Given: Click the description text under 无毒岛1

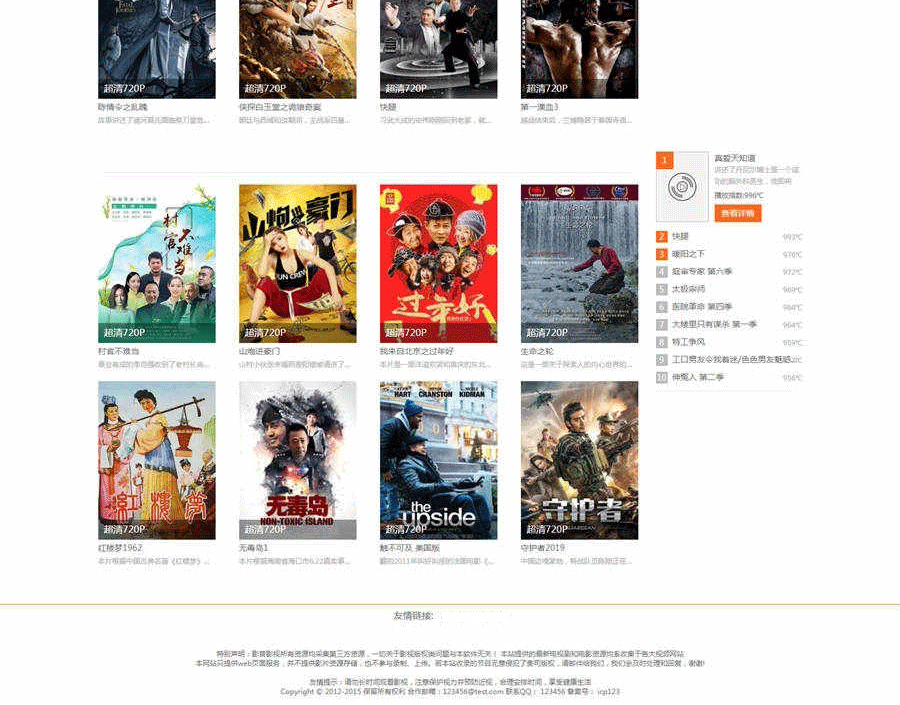Looking at the screenshot, I should pos(294,561).
